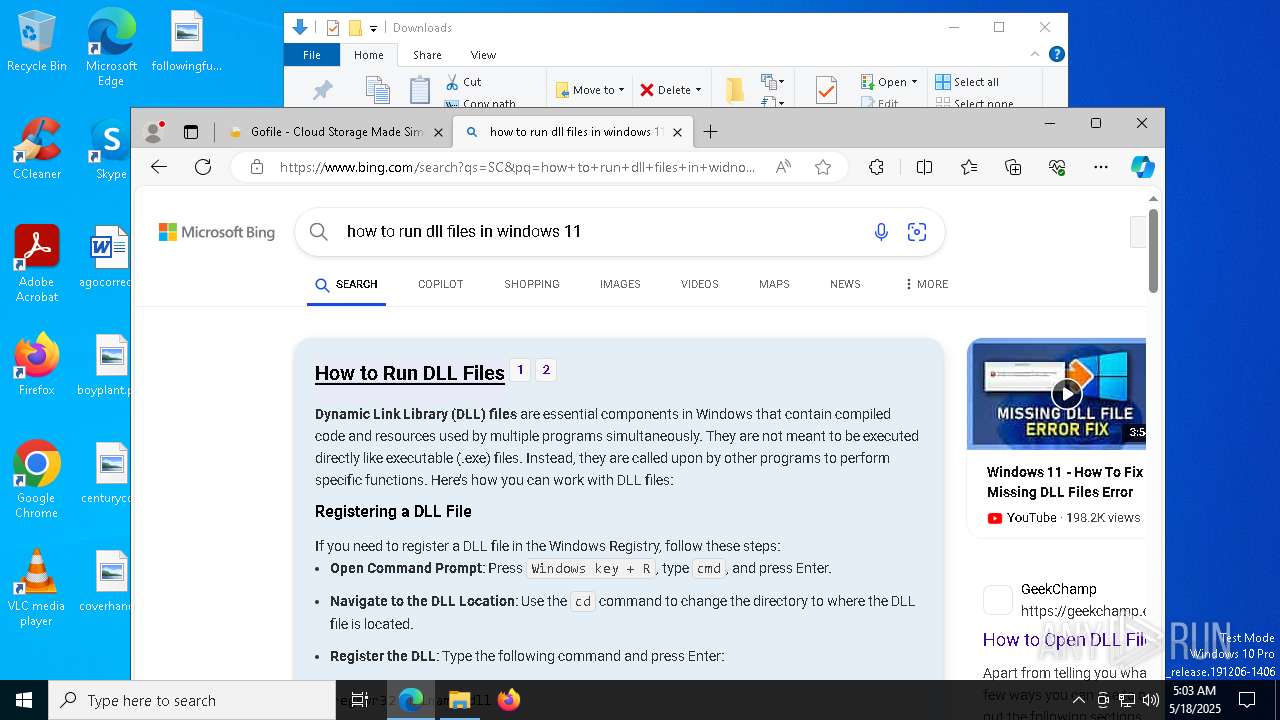Click the Edge address bar URL
Image resolution: width=1280 pixels, height=720 pixels.
tap(517, 167)
